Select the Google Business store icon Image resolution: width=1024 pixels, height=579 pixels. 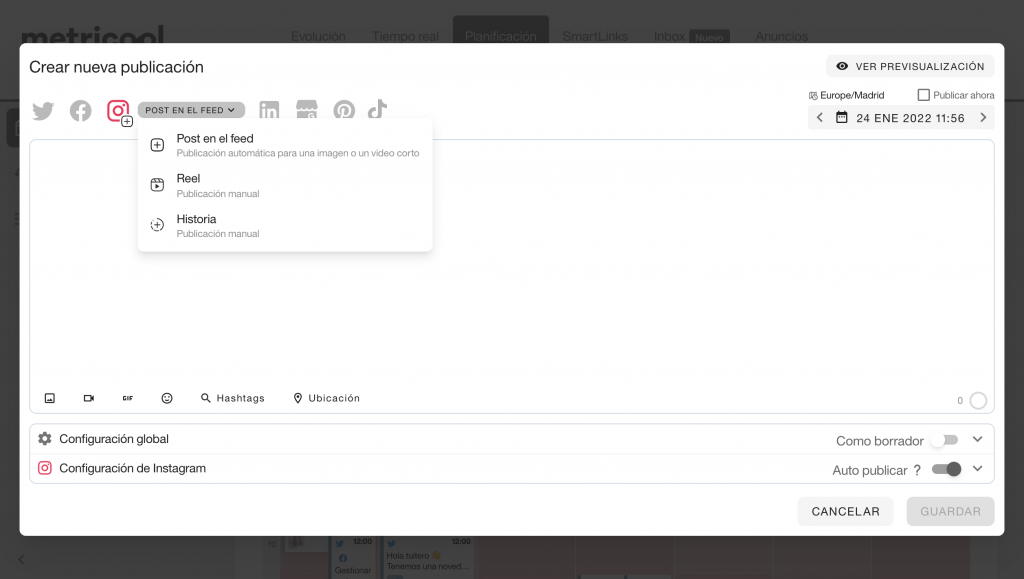[307, 110]
